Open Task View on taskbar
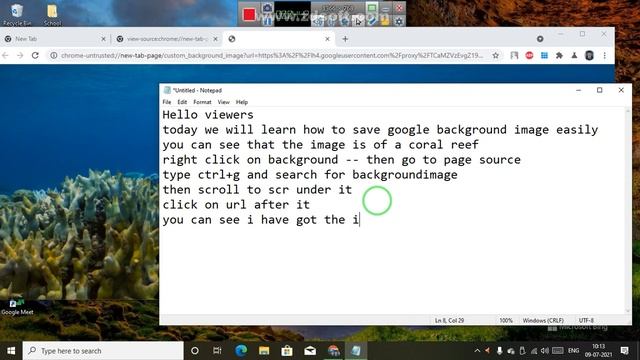 point(217,351)
